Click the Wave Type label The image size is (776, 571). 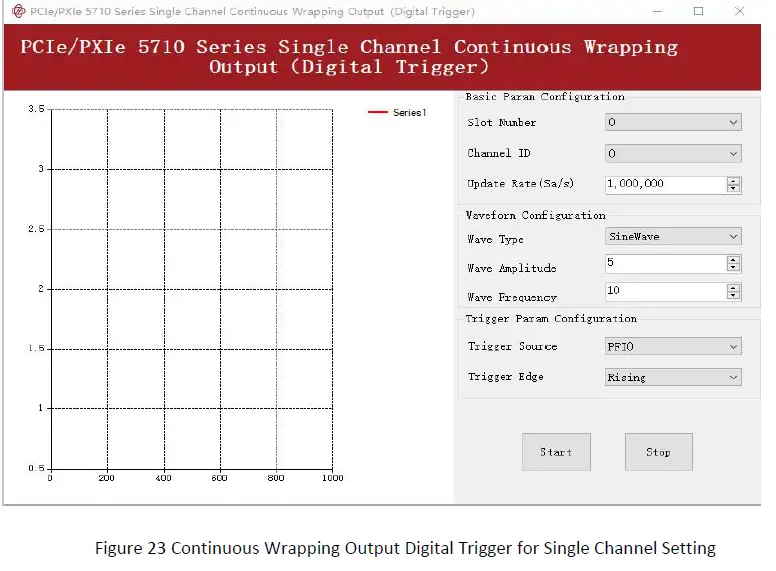tap(495, 239)
